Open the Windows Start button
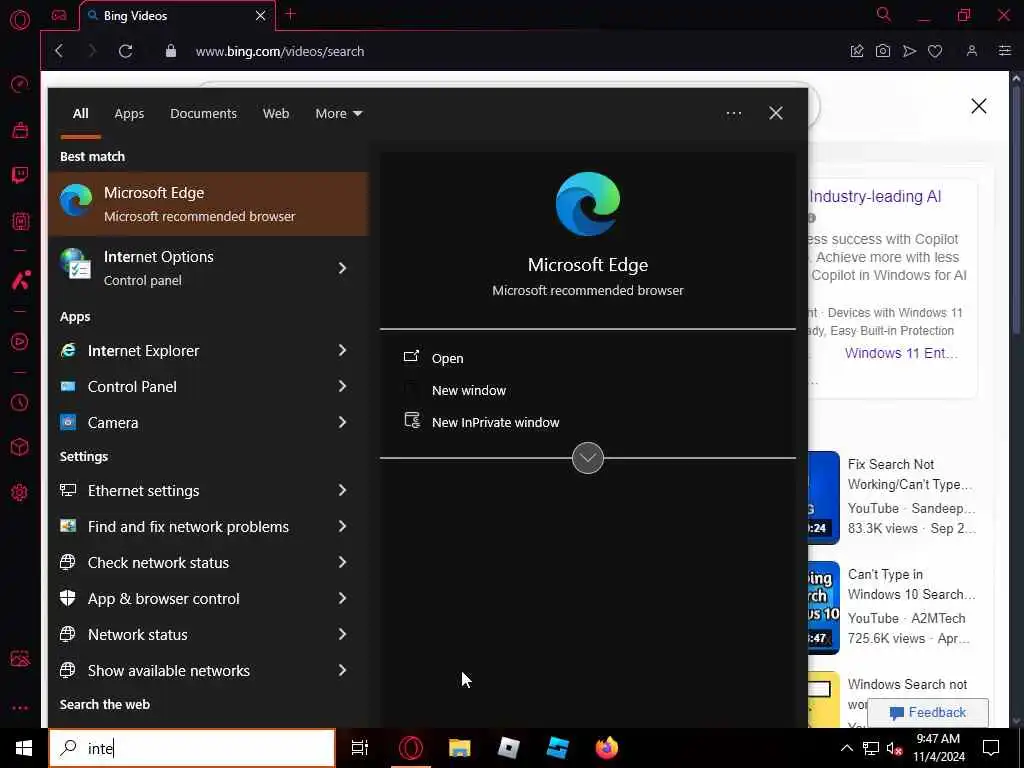This screenshot has width=1024, height=768. [24, 748]
